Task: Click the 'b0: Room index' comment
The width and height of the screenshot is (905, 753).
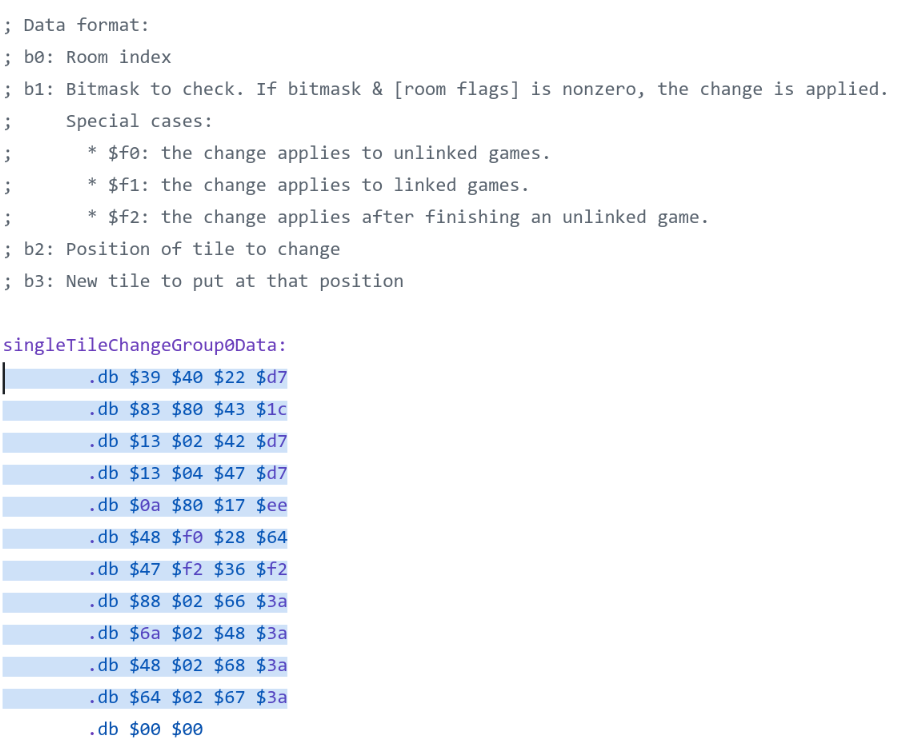Action: [98, 57]
